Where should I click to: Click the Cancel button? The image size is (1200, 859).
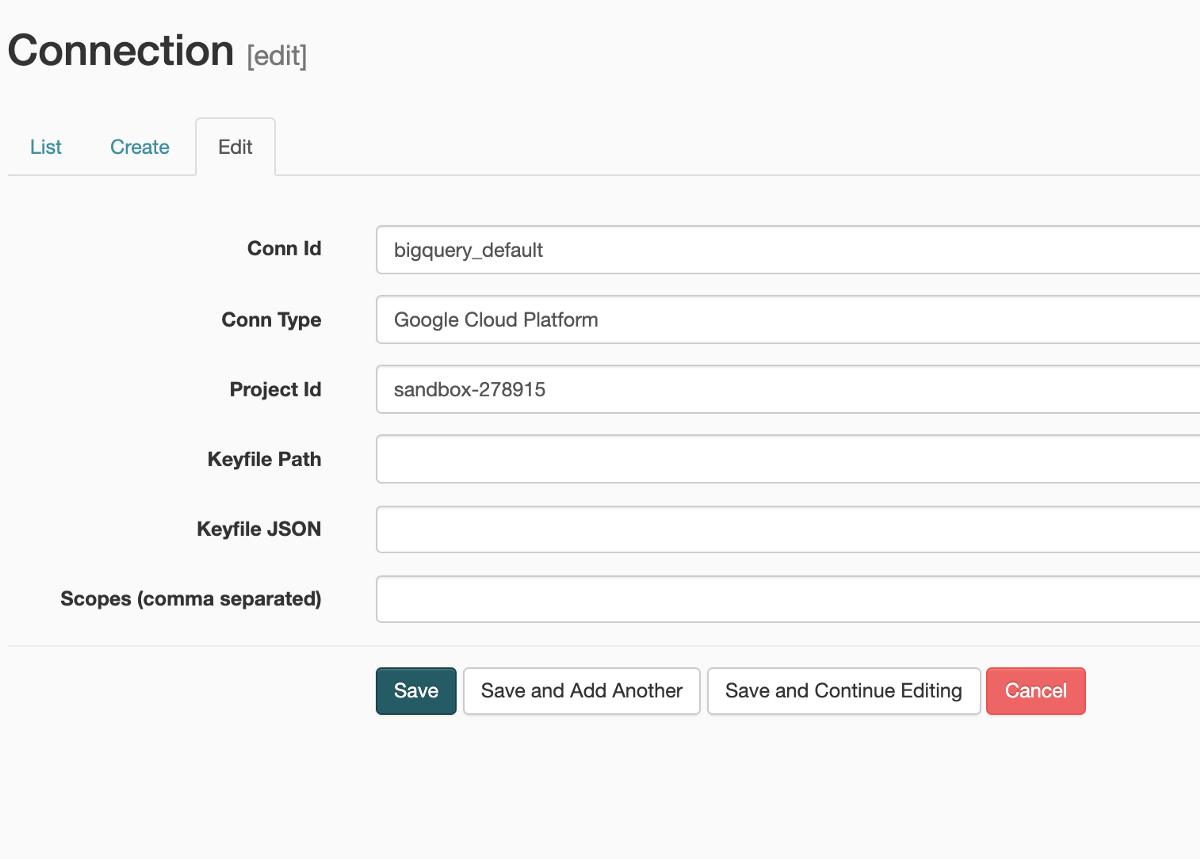tap(1036, 690)
